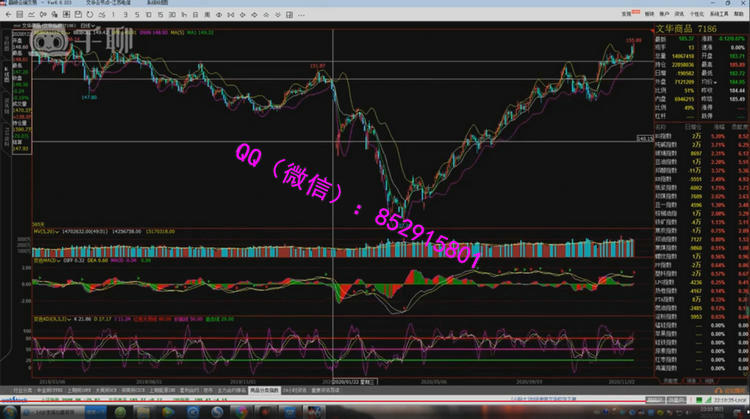
Task: Click the 2020/01/22 date marker on the time axis
Action: [345, 381]
